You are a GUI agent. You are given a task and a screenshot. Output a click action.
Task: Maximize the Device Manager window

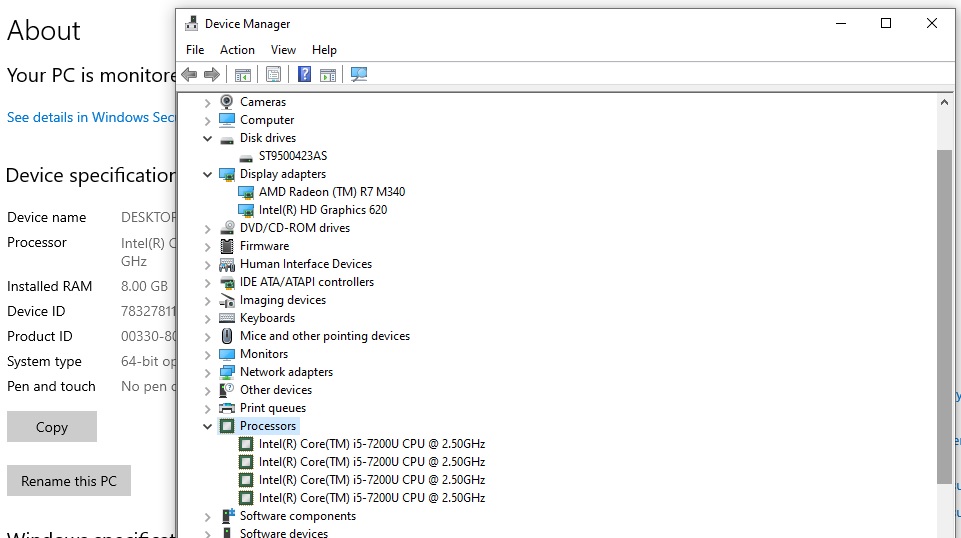tap(886, 23)
